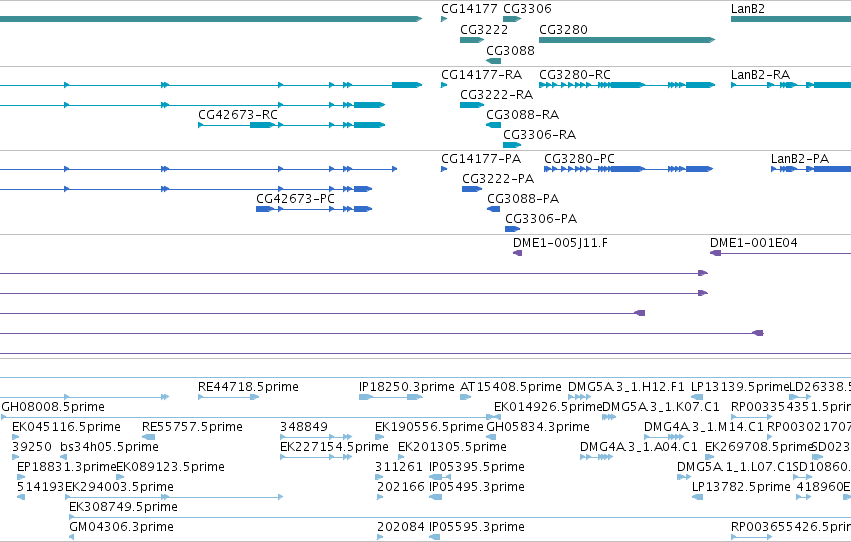Click the IP05395.5prime EST label
This screenshot has height=542, width=851.
[x=477, y=467]
